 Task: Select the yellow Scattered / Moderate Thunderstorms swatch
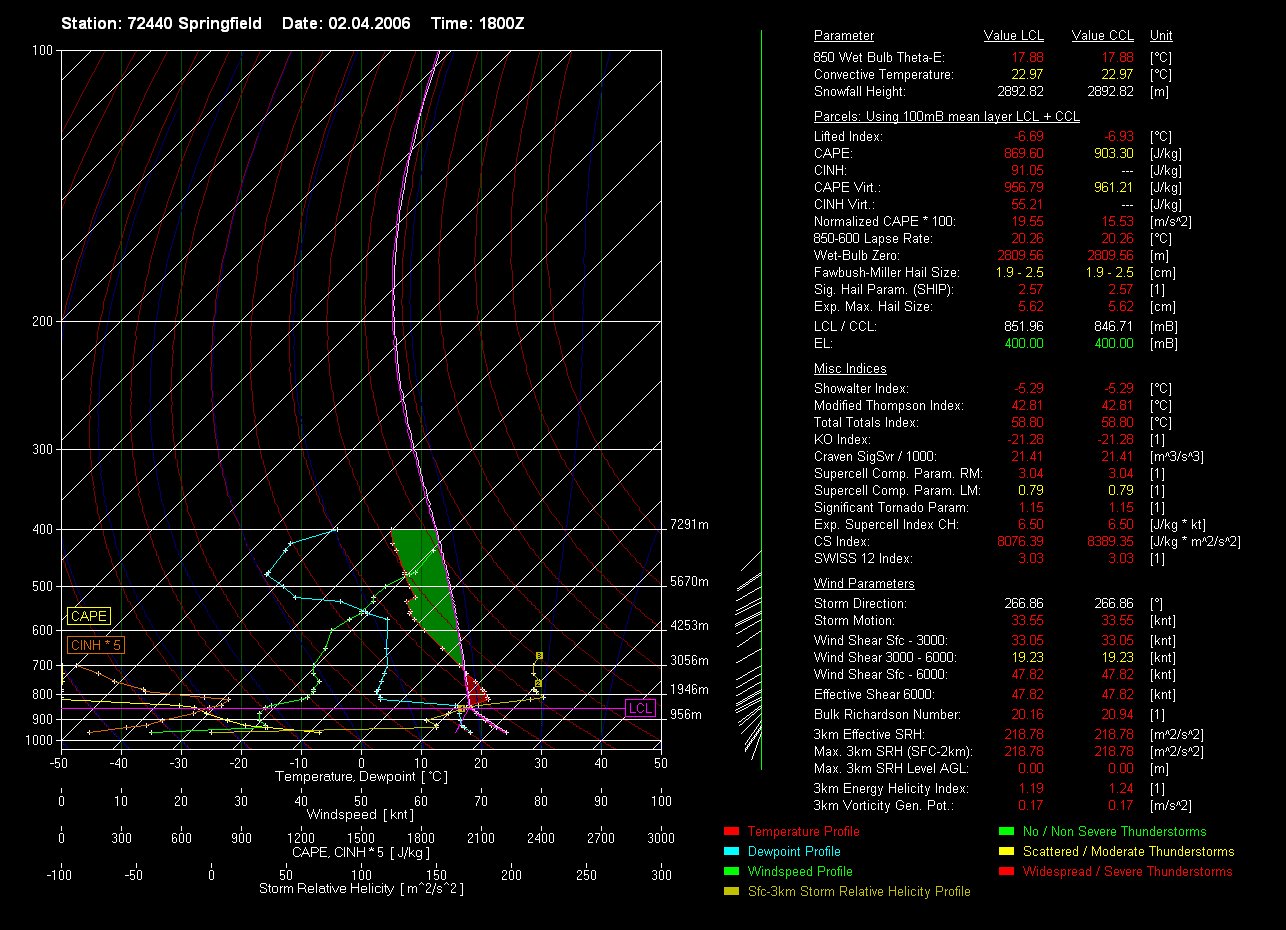[x=1005, y=852]
